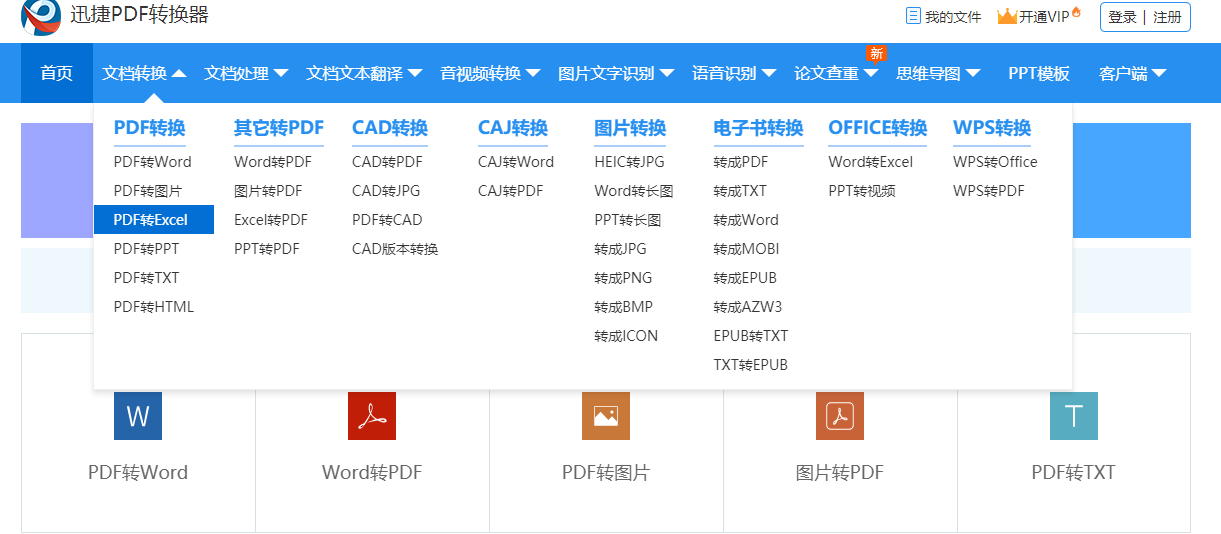Image resolution: width=1221 pixels, height=534 pixels.
Task: Choose CAD转JPG menu entry
Action: point(386,191)
